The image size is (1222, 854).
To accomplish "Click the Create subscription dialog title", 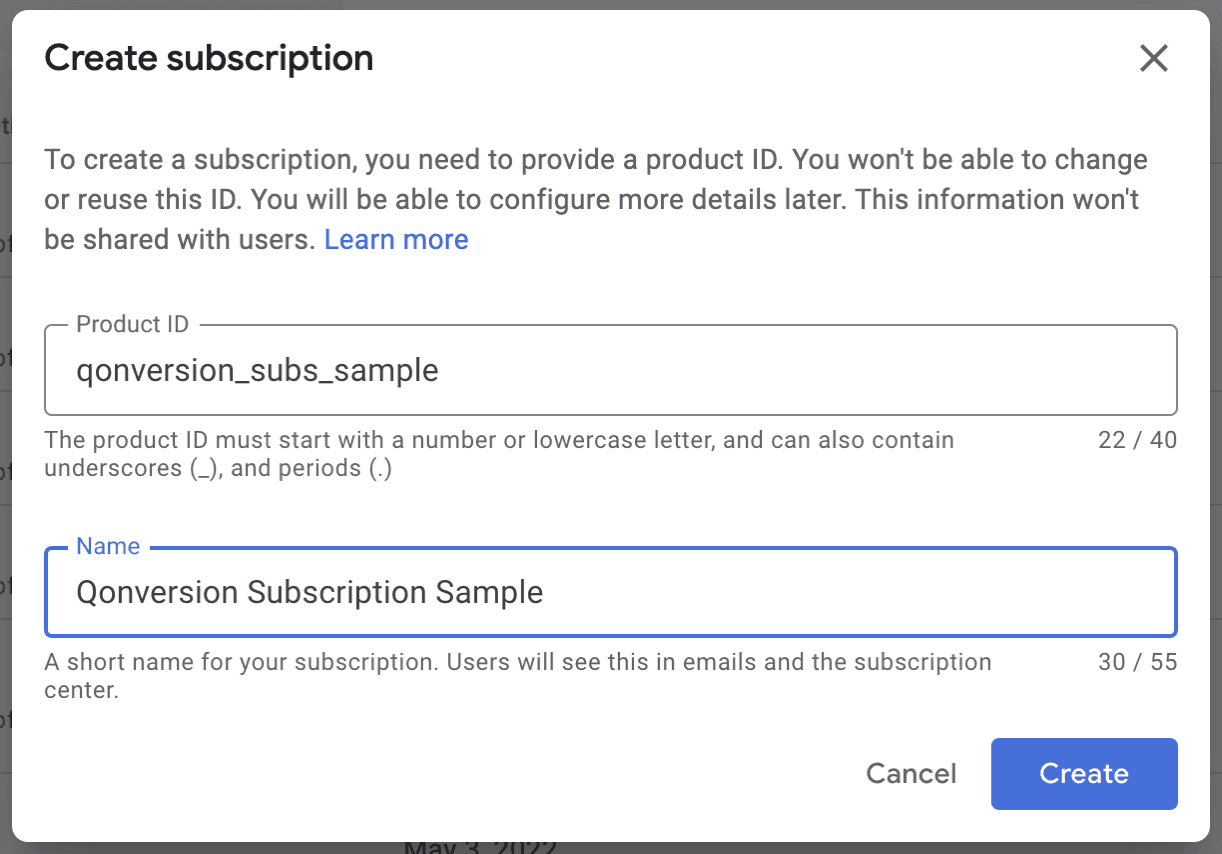I will [208, 58].
